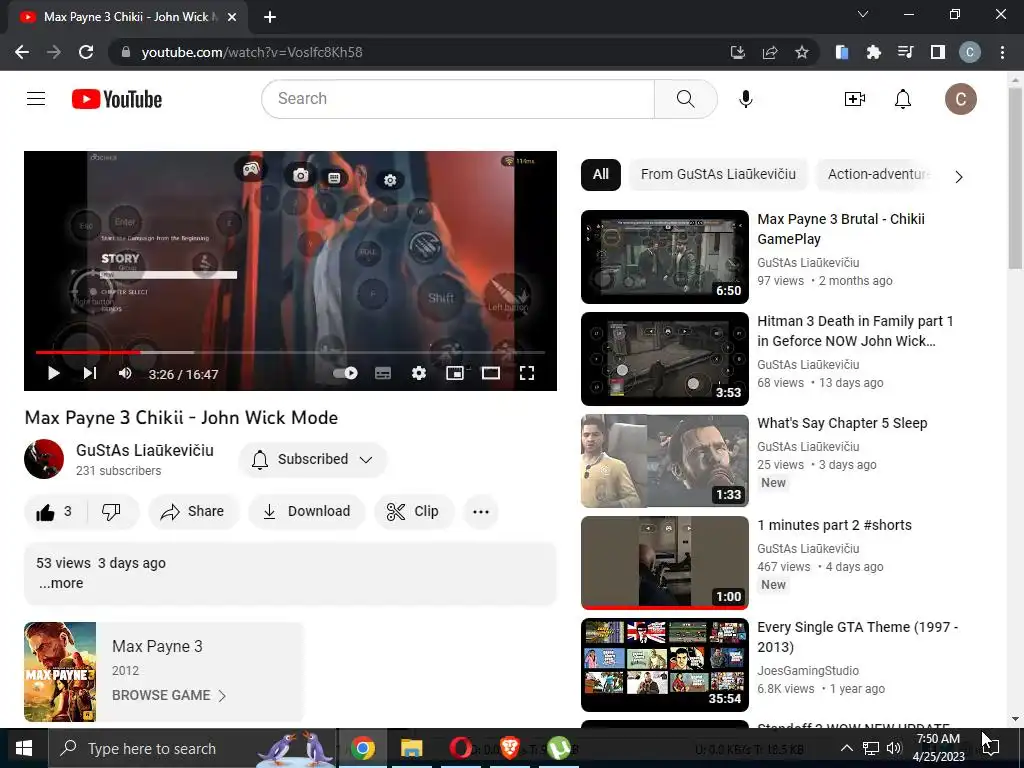Create a Clip of the video

click(413, 511)
